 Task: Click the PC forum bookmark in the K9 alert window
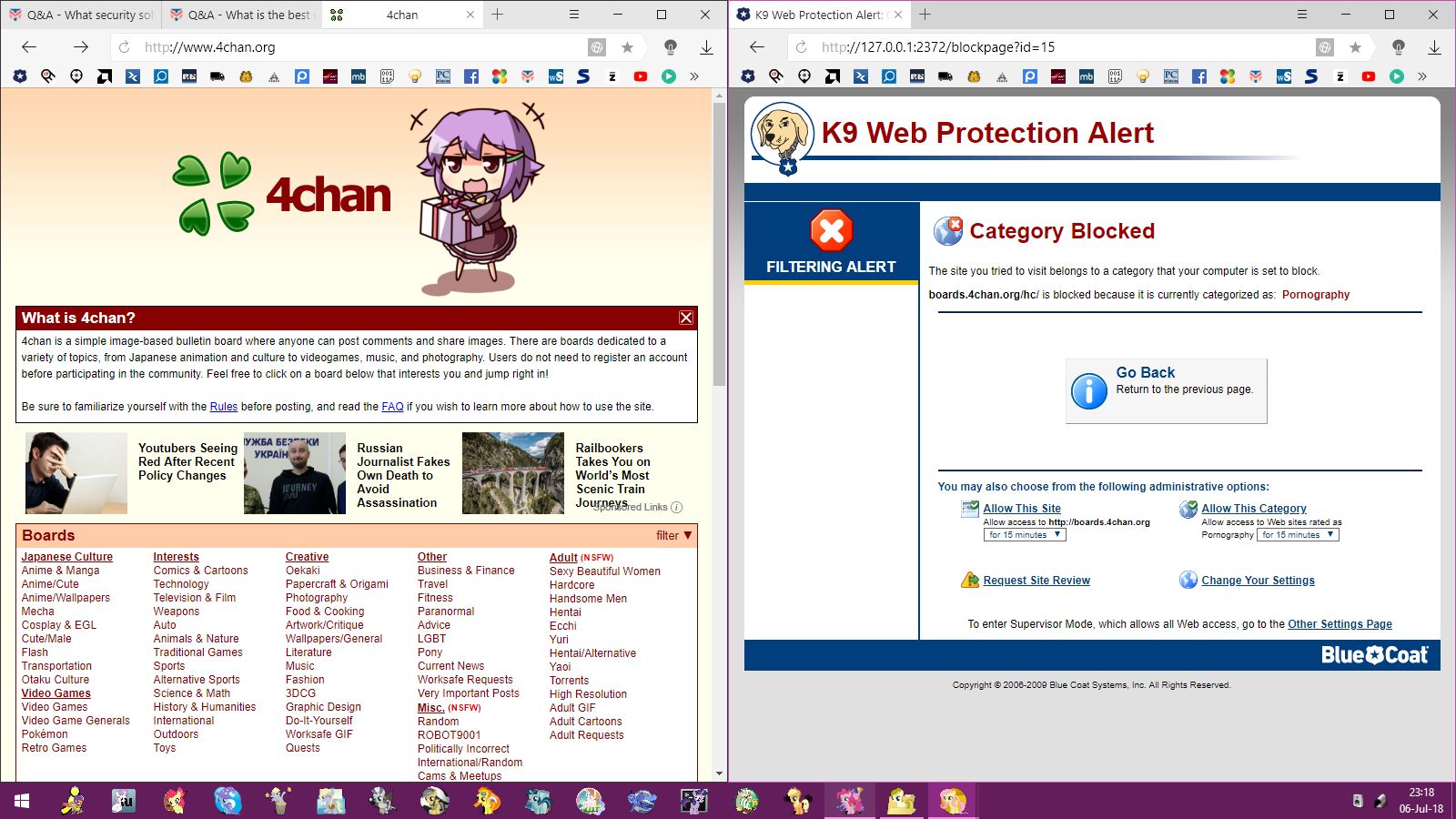point(1171,76)
